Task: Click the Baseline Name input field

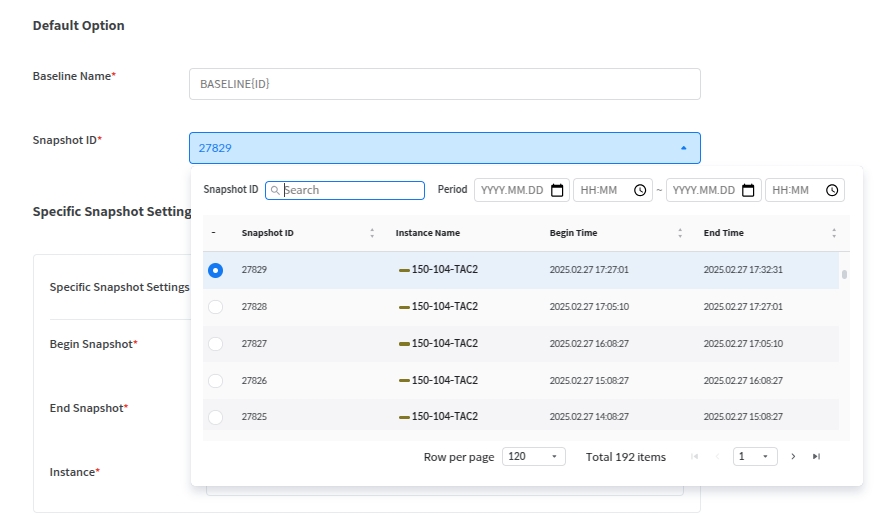Action: [x=444, y=84]
